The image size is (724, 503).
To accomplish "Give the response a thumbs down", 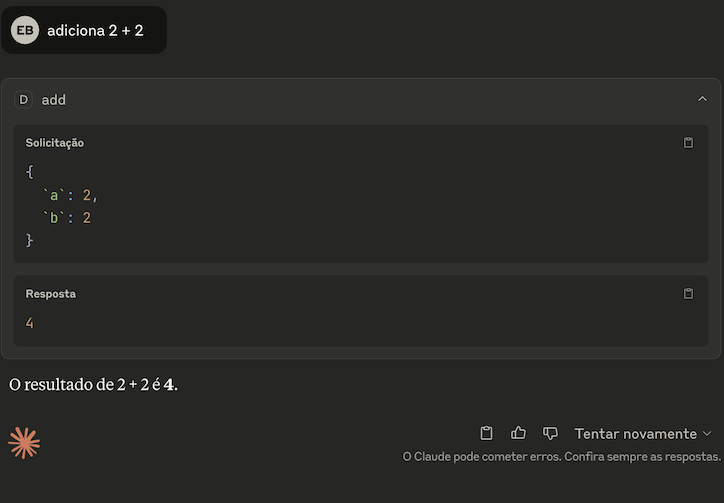I will tap(550, 433).
